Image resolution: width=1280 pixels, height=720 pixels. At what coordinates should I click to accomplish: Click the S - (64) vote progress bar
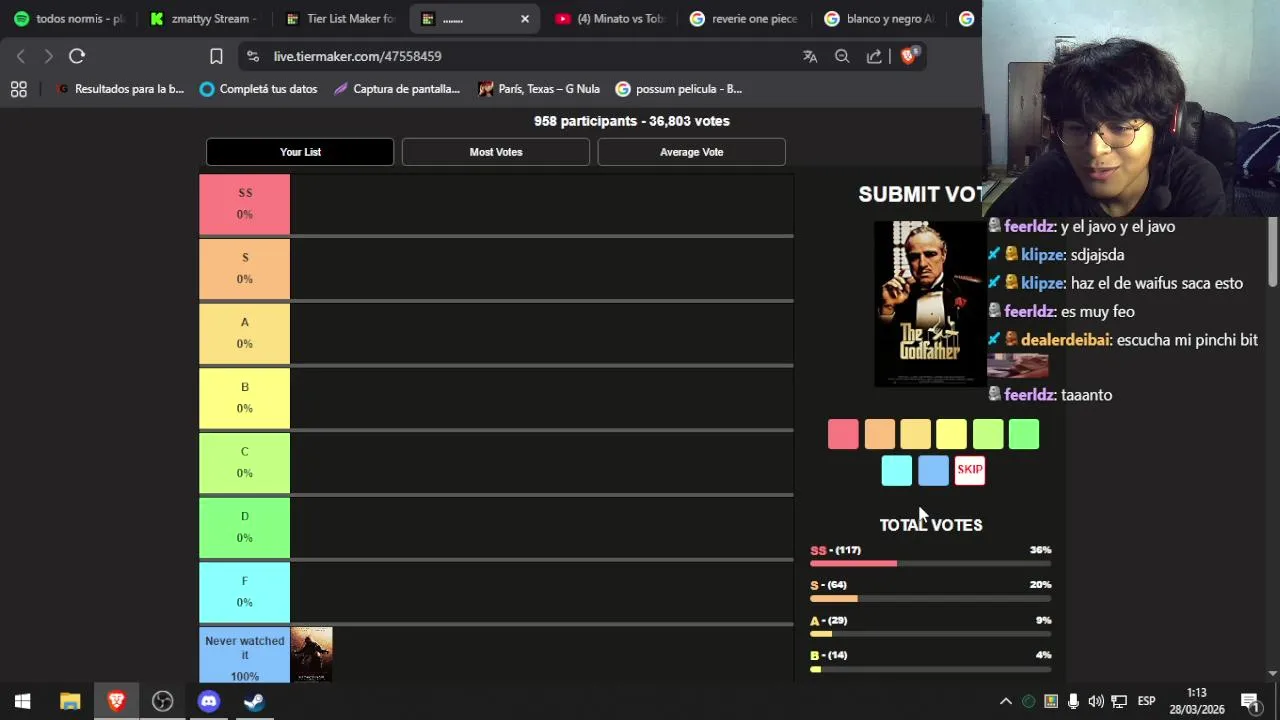930,598
